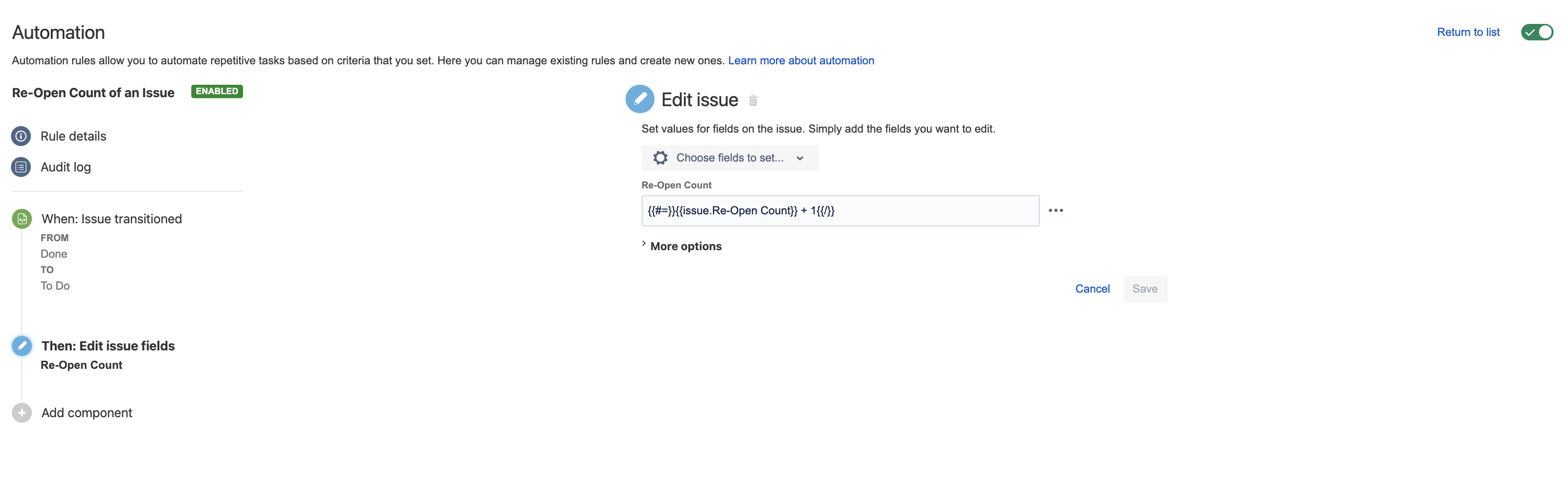Select the Issue transitioned trigger icon

click(x=22, y=219)
